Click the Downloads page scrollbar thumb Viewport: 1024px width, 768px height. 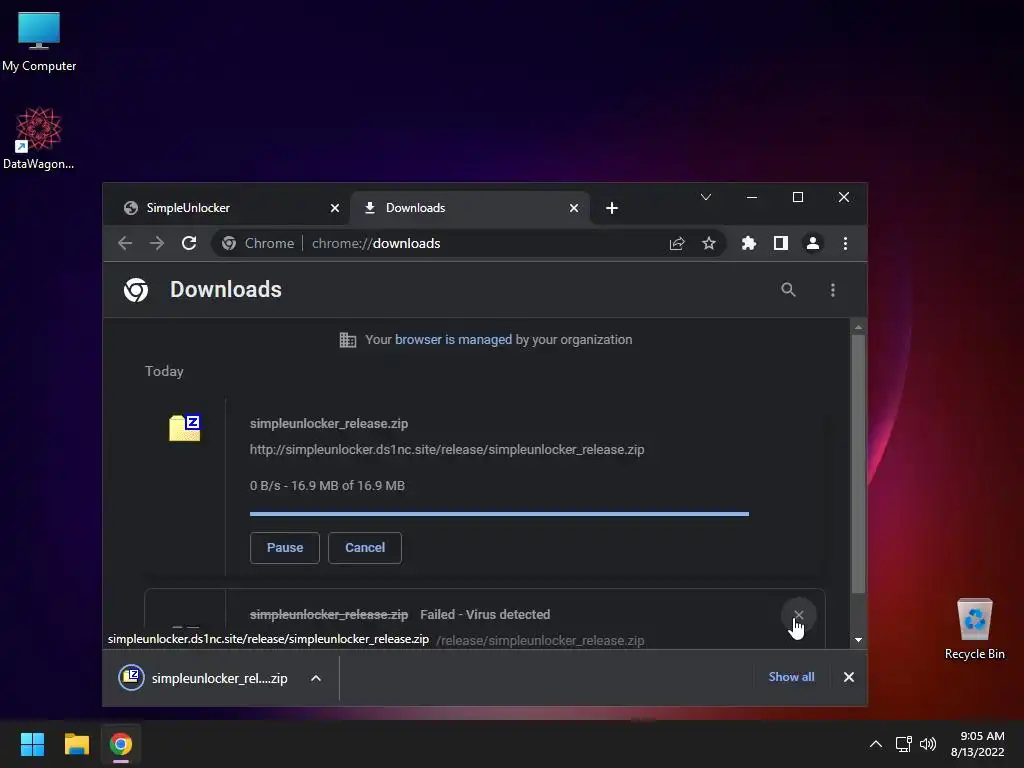(858, 464)
